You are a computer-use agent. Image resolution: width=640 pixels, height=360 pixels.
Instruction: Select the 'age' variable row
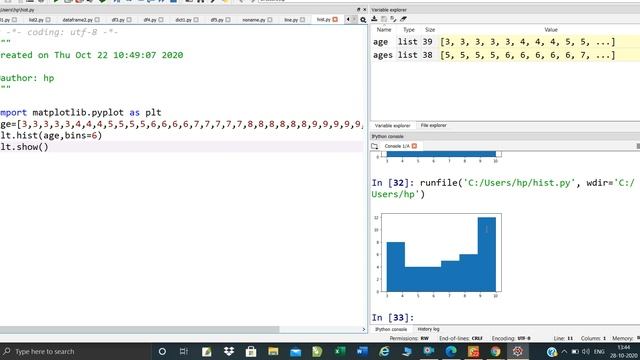(505, 42)
